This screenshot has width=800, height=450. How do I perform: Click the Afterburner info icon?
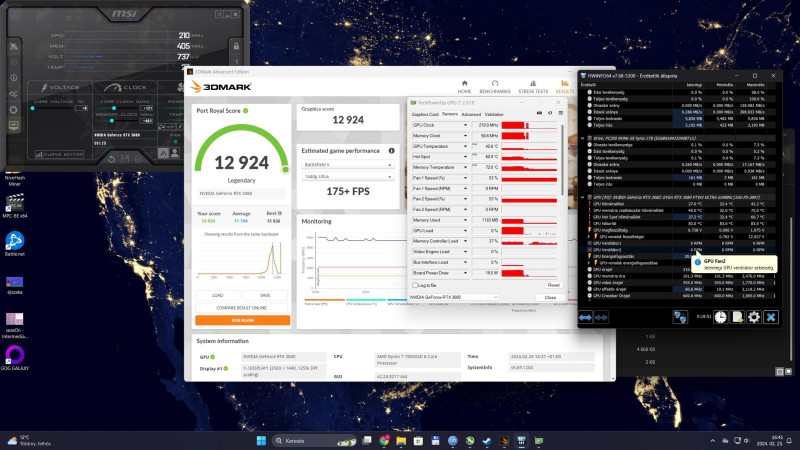[14, 78]
